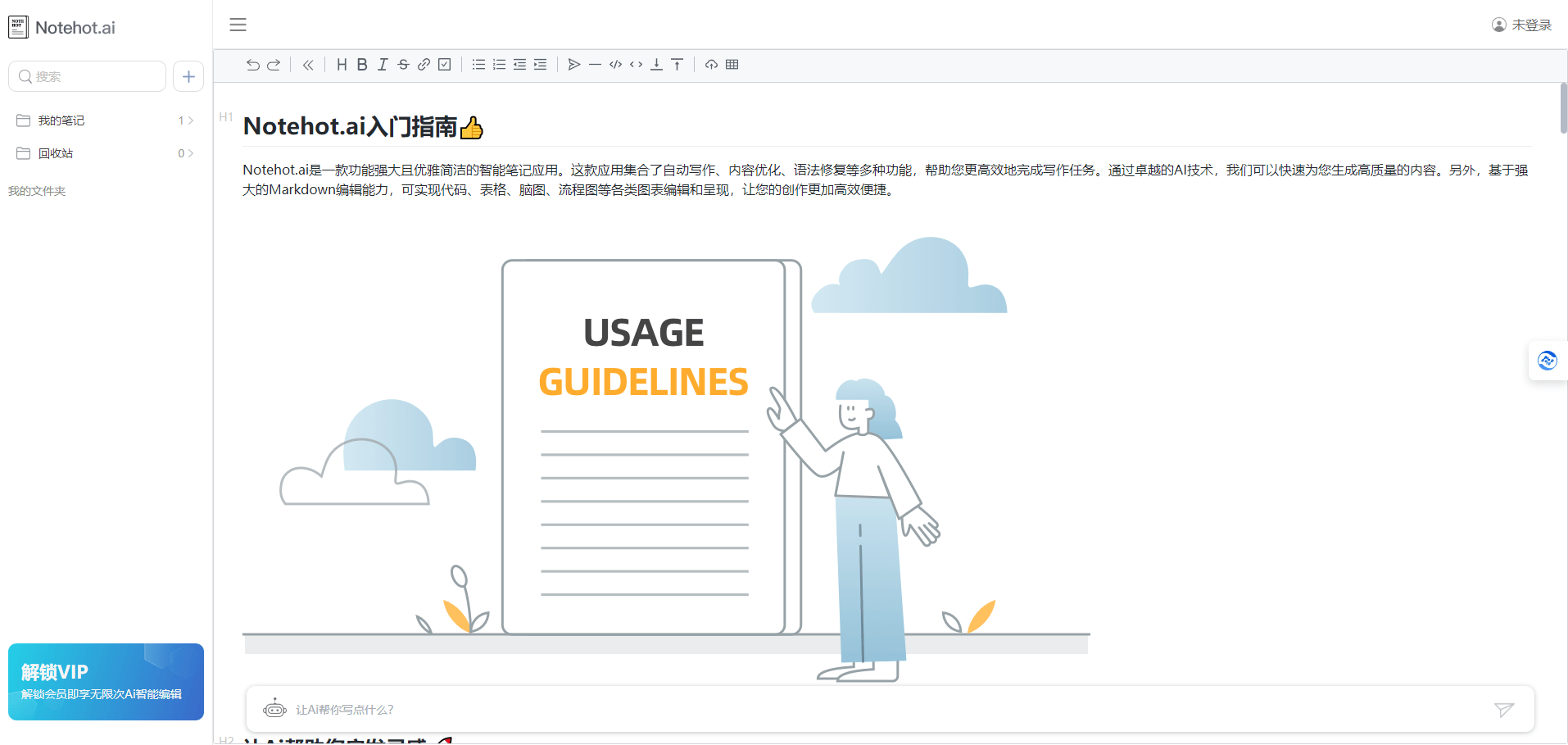Insert a code block
This screenshot has width=1568, height=745.
(x=615, y=65)
